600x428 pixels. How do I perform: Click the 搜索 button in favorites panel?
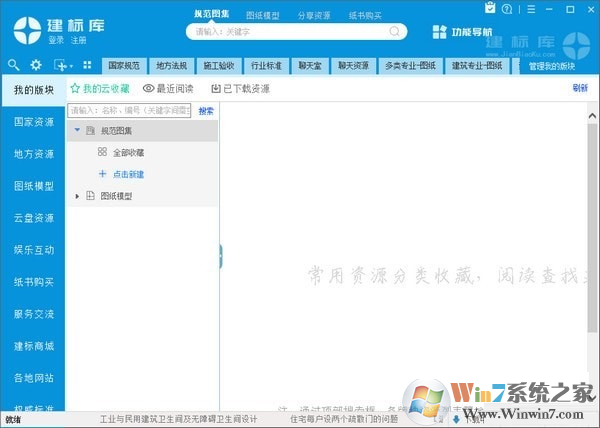click(206, 111)
